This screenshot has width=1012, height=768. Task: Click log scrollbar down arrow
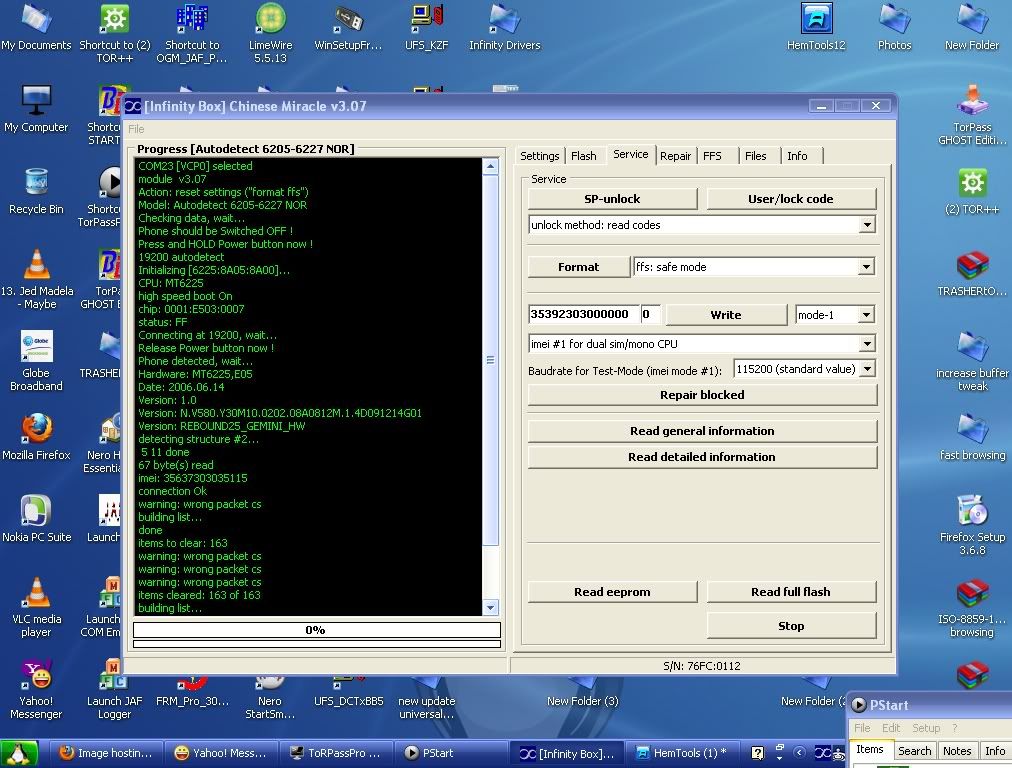coord(491,607)
